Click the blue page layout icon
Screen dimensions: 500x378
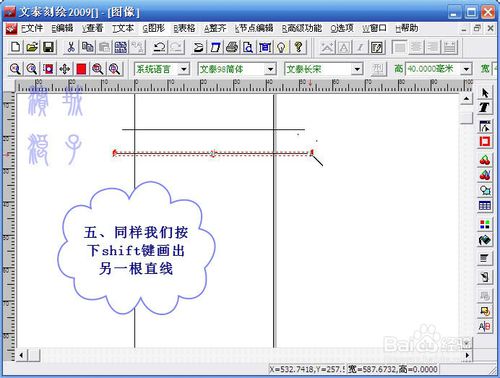(215, 47)
